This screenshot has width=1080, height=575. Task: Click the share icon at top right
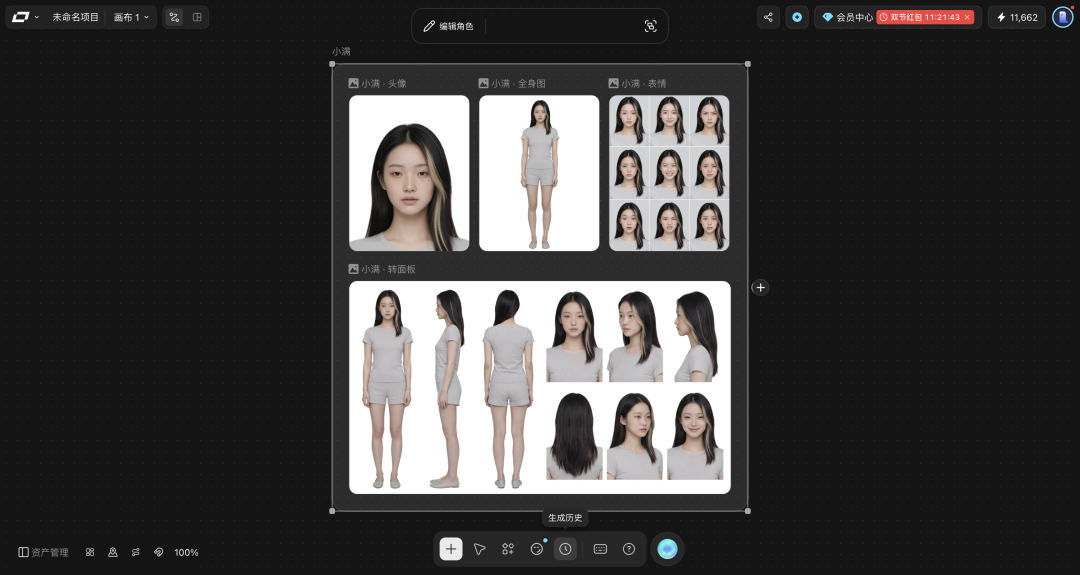[768, 17]
